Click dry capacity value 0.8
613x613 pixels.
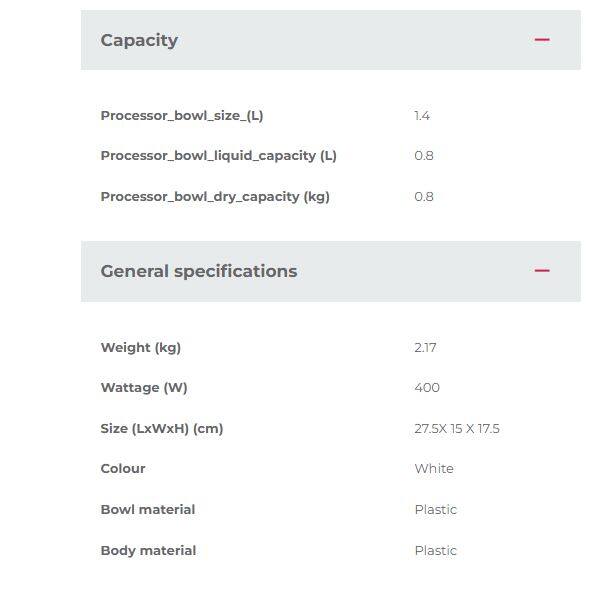pos(424,197)
